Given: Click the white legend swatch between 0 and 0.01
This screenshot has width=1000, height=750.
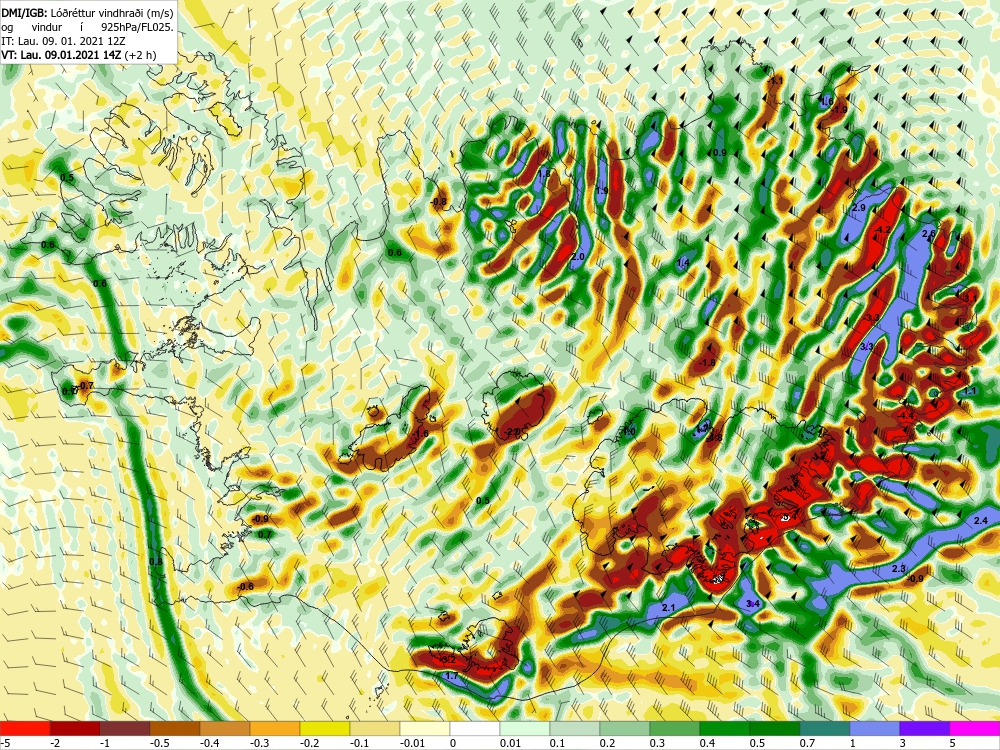Looking at the screenshot, I should point(475,728).
